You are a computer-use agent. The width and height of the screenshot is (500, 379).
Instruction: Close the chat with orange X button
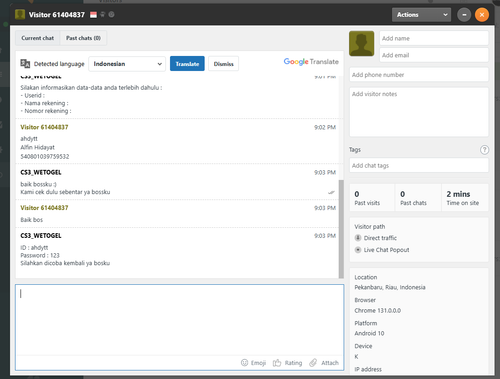click(x=482, y=15)
